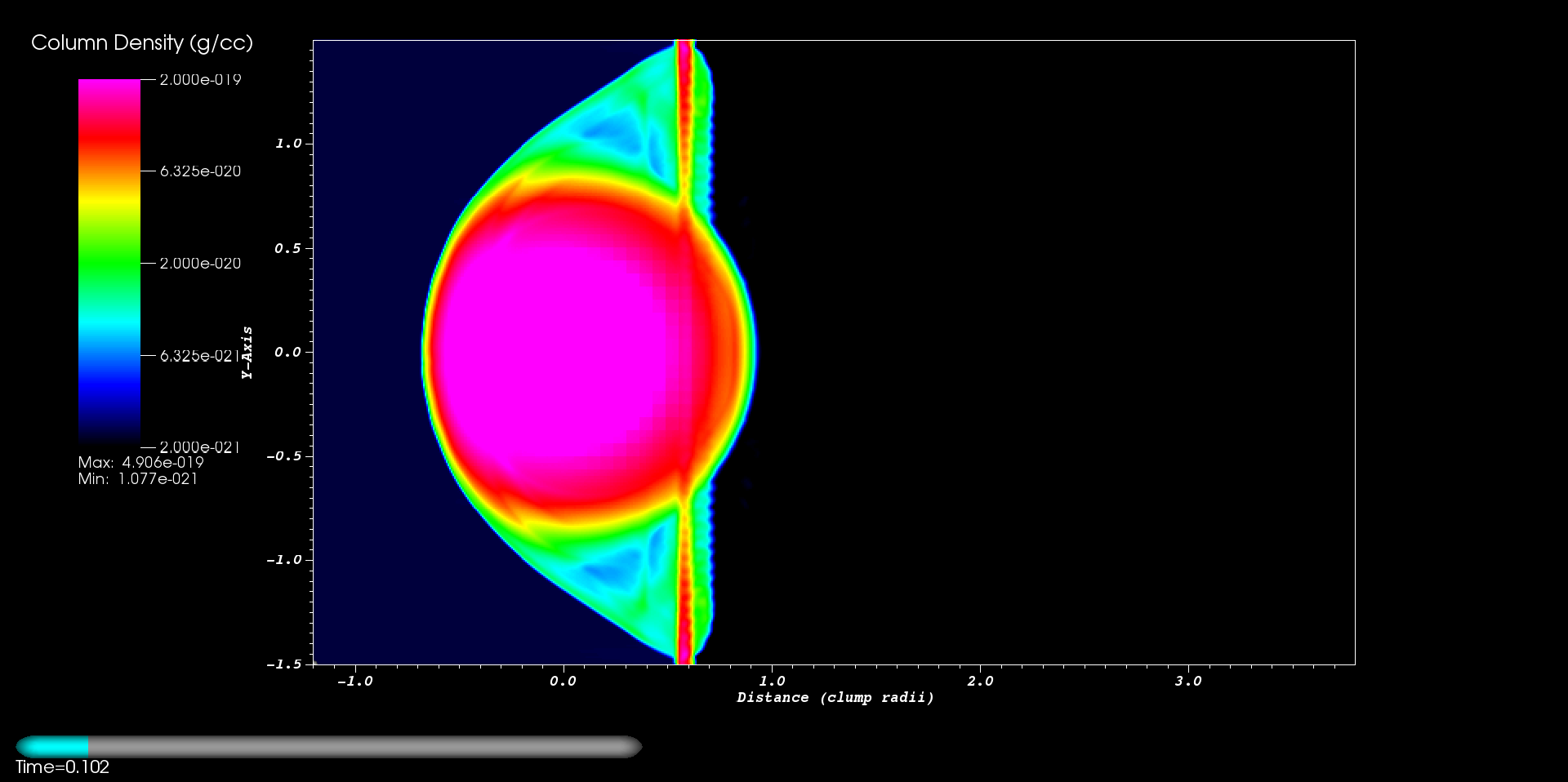This screenshot has width=1568, height=782.
Task: Click the '2.000e-021' legend label
Action: point(200,447)
